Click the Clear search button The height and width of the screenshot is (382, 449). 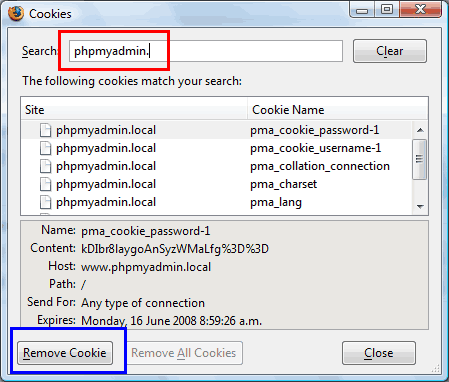[x=390, y=51]
